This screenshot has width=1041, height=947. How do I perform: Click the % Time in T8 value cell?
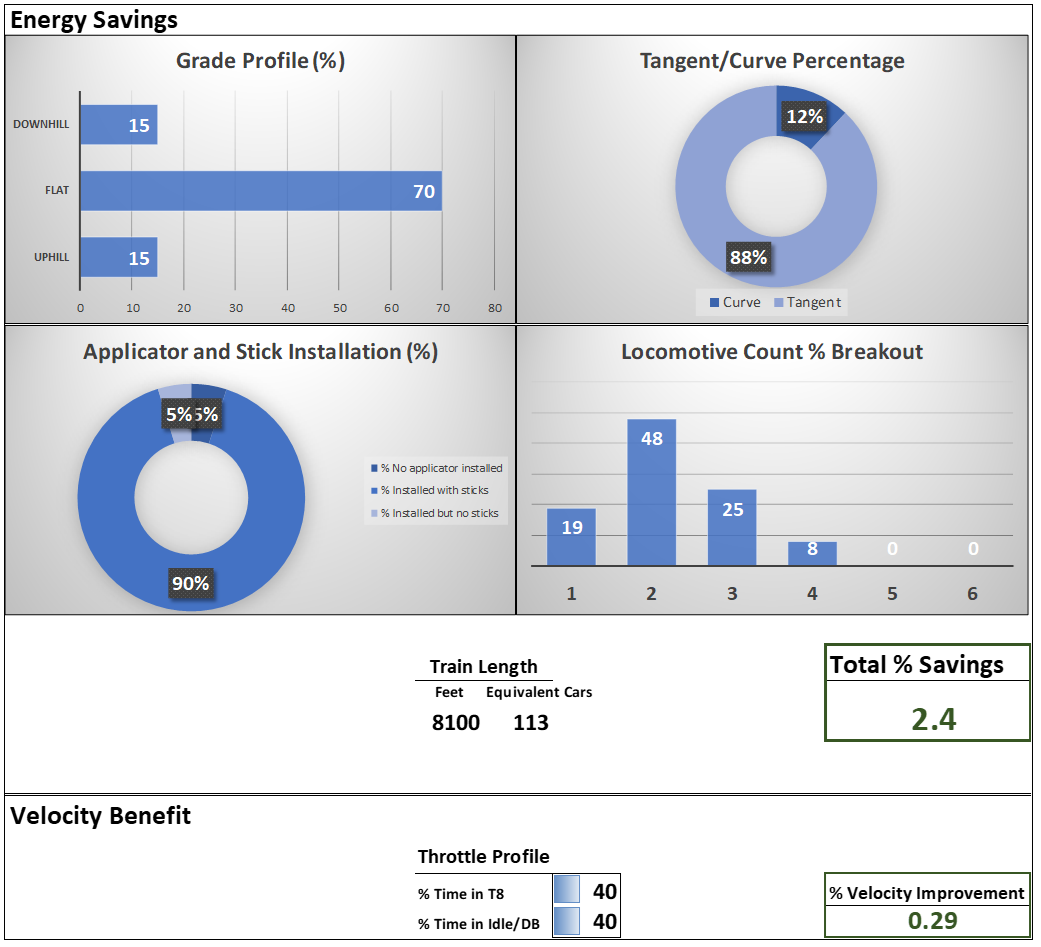point(587,892)
